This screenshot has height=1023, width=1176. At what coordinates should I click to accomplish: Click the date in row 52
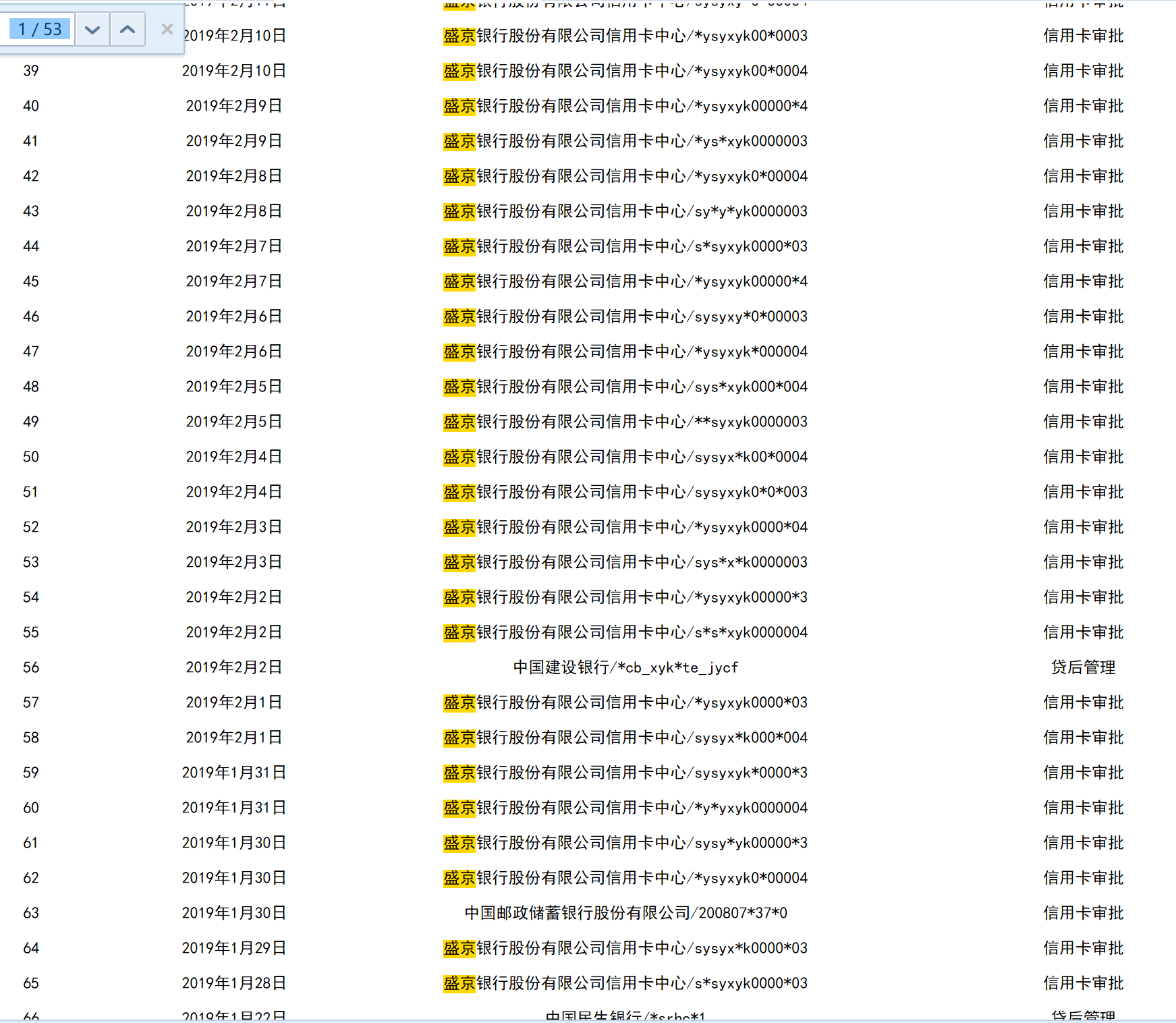(234, 527)
